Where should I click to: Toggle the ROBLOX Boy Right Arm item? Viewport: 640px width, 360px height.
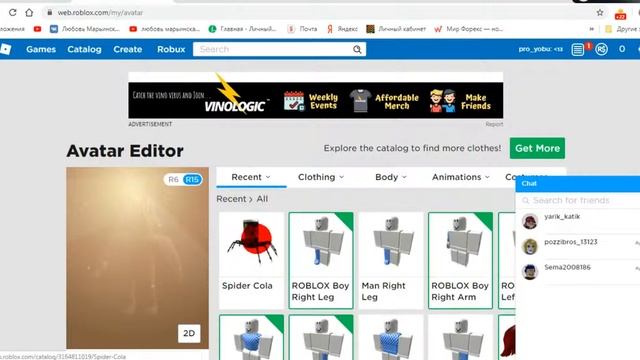(460, 260)
